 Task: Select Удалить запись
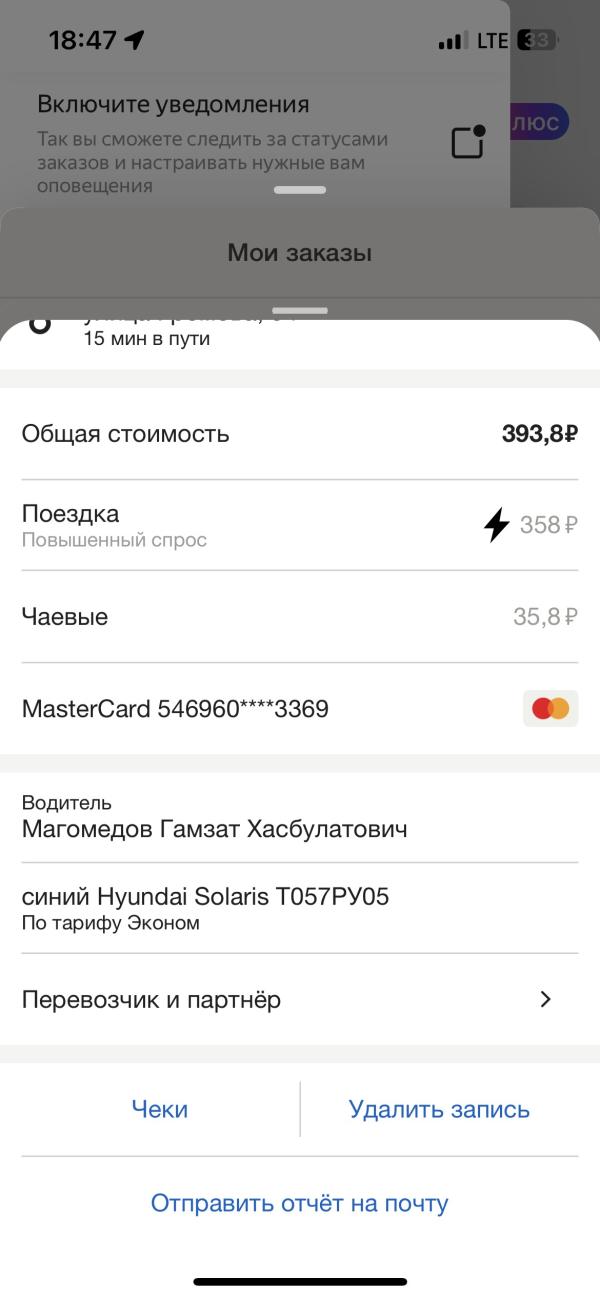tap(439, 1109)
